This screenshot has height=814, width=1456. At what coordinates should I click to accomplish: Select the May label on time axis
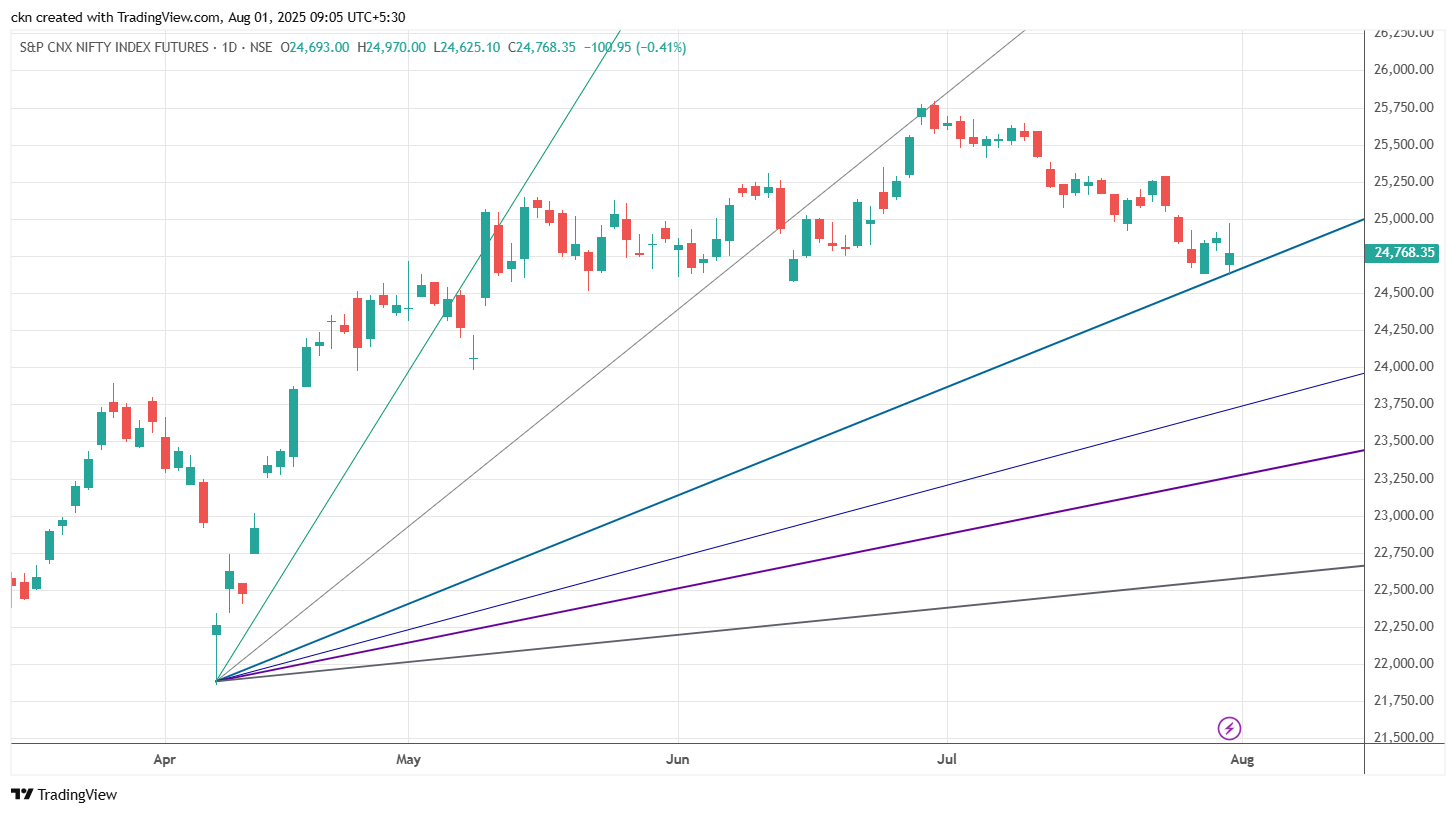(x=408, y=760)
